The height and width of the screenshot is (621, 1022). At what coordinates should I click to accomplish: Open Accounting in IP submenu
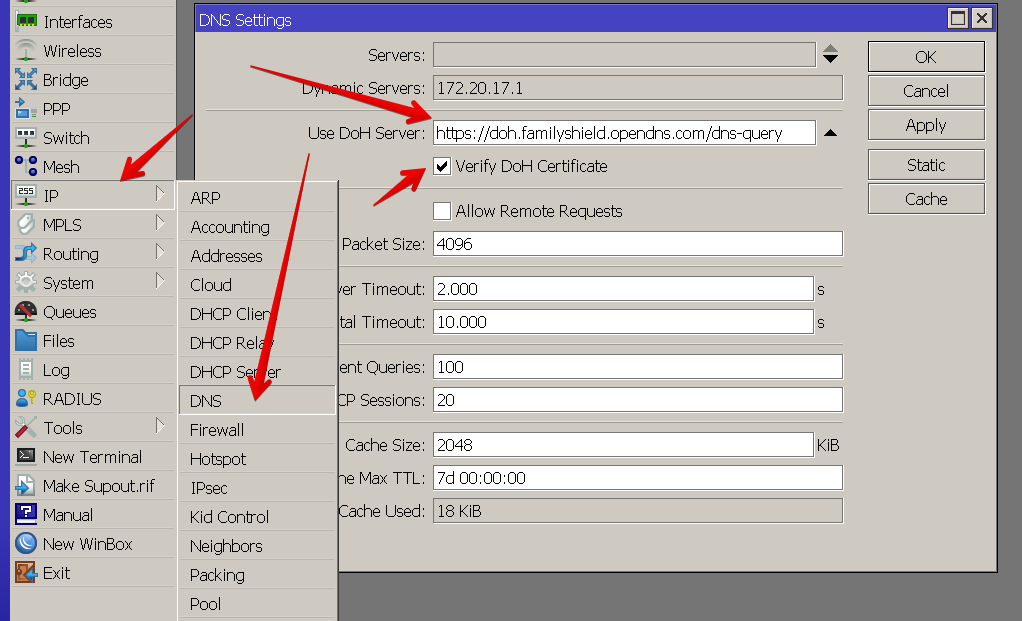[257, 227]
